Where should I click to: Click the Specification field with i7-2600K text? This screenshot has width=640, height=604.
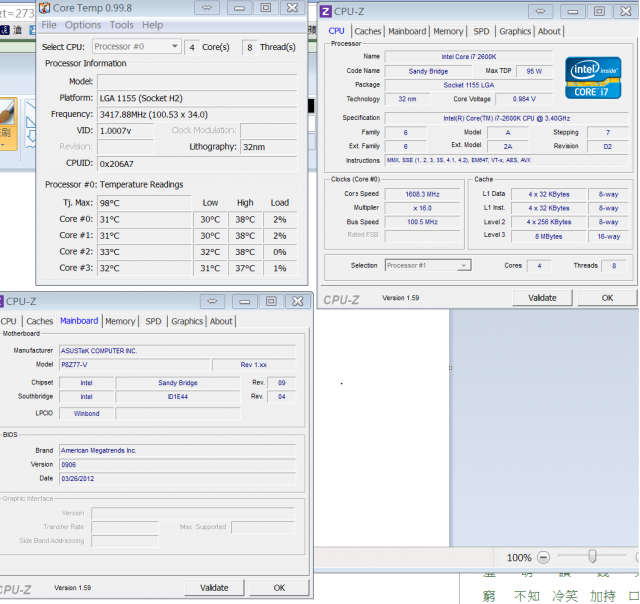[507, 118]
